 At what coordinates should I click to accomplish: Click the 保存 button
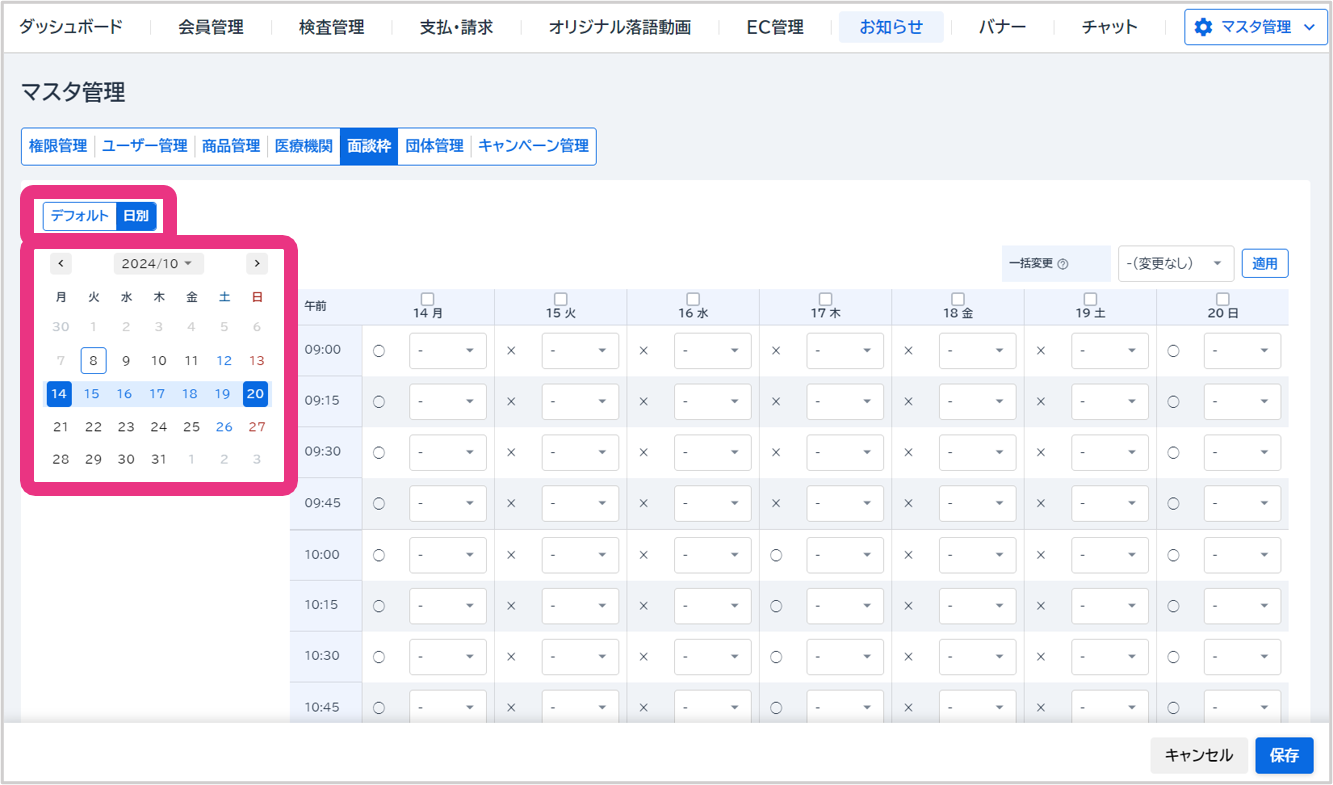pyautogui.click(x=1283, y=756)
